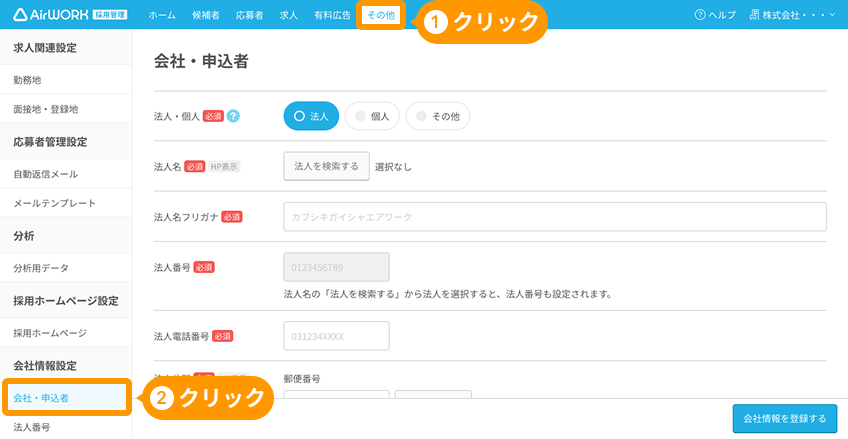This screenshot has width=848, height=439.
Task: Open 採用ホームページ sidebar item
Action: pyautogui.click(x=66, y=333)
